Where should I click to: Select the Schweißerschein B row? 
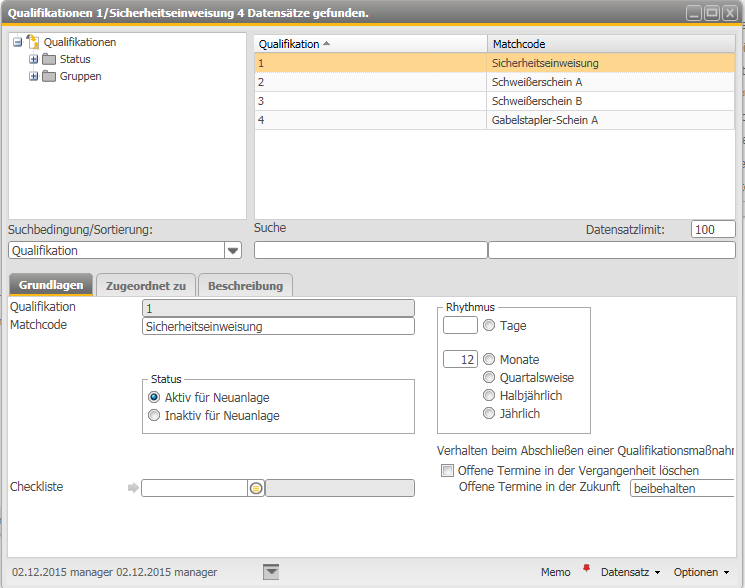(x=495, y=101)
